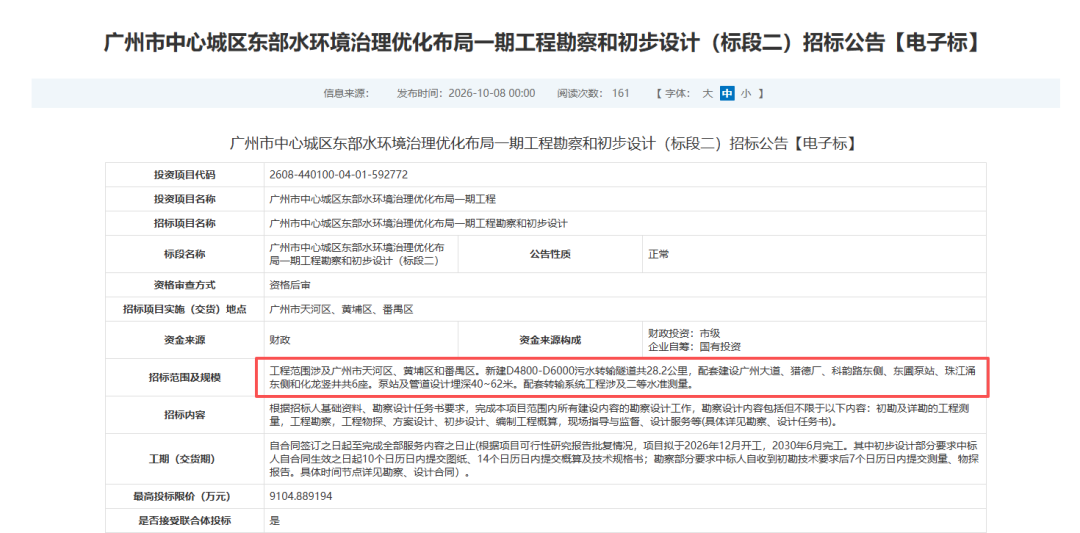
Task: Click the 是否接受联合体投标 label
Action: tap(185, 521)
